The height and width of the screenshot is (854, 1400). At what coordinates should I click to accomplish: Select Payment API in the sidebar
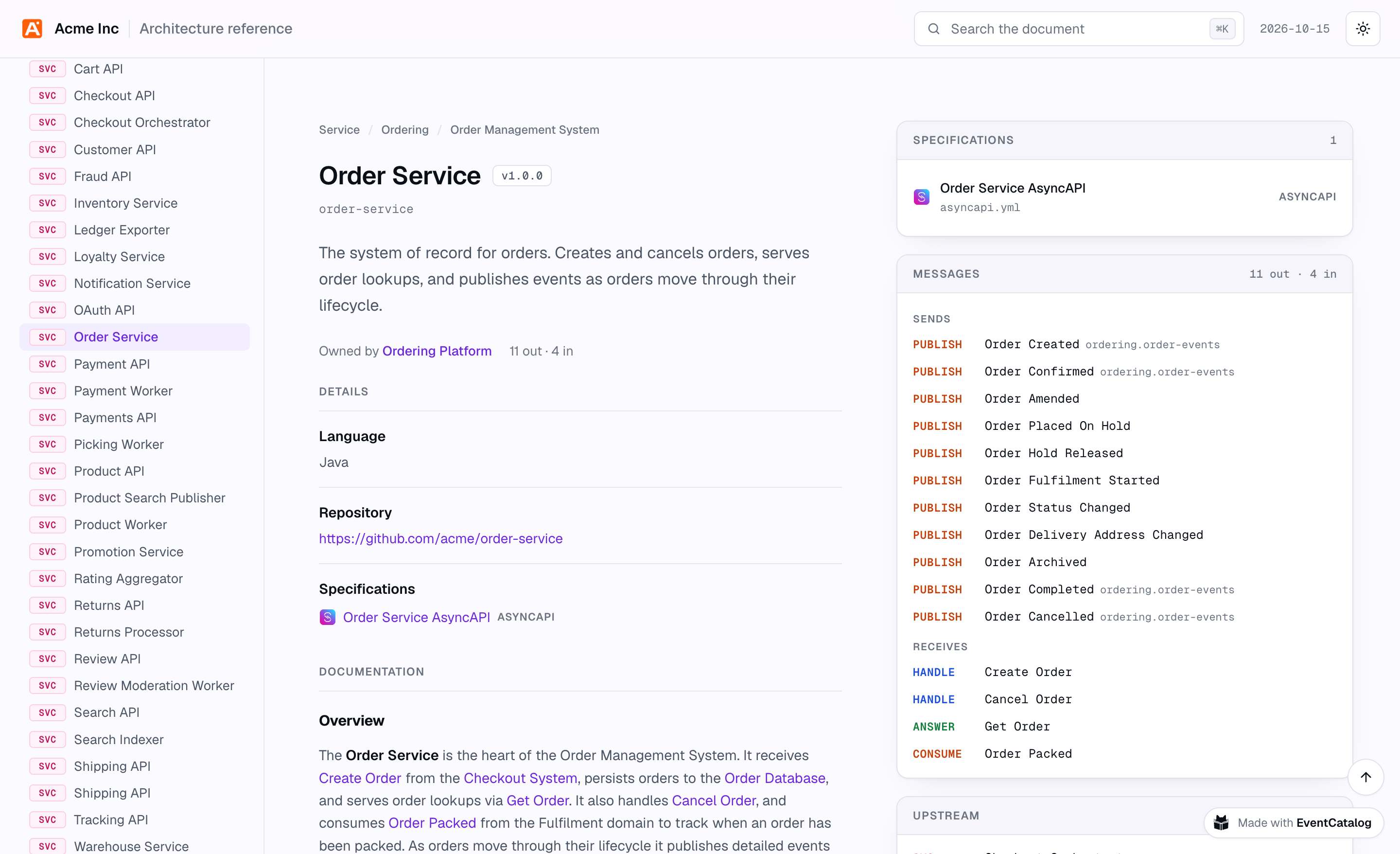(134, 364)
